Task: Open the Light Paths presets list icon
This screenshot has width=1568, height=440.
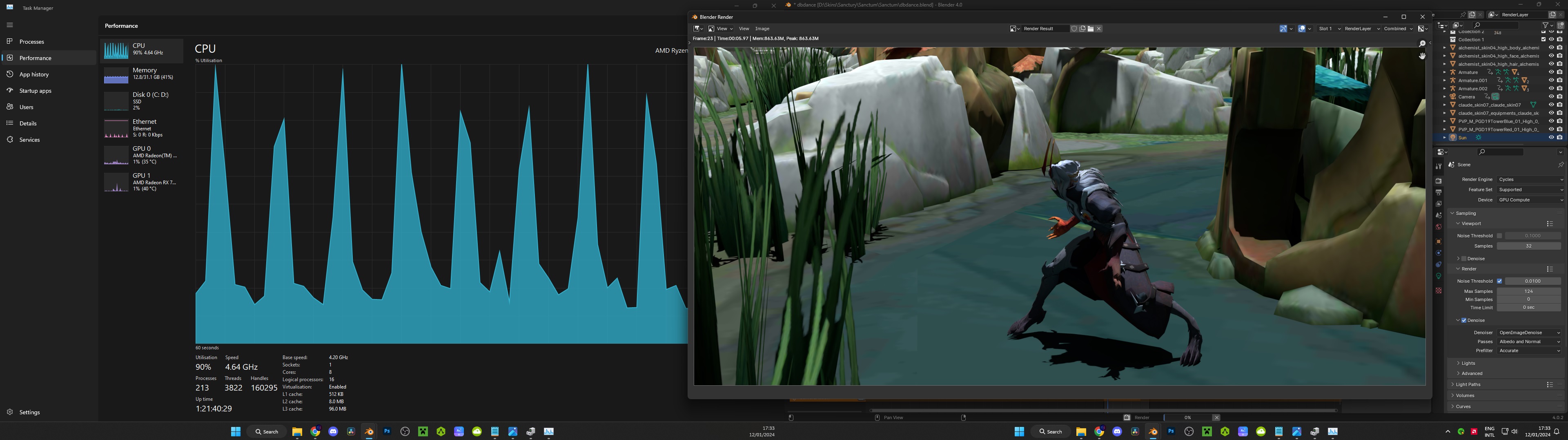Action: click(1550, 384)
